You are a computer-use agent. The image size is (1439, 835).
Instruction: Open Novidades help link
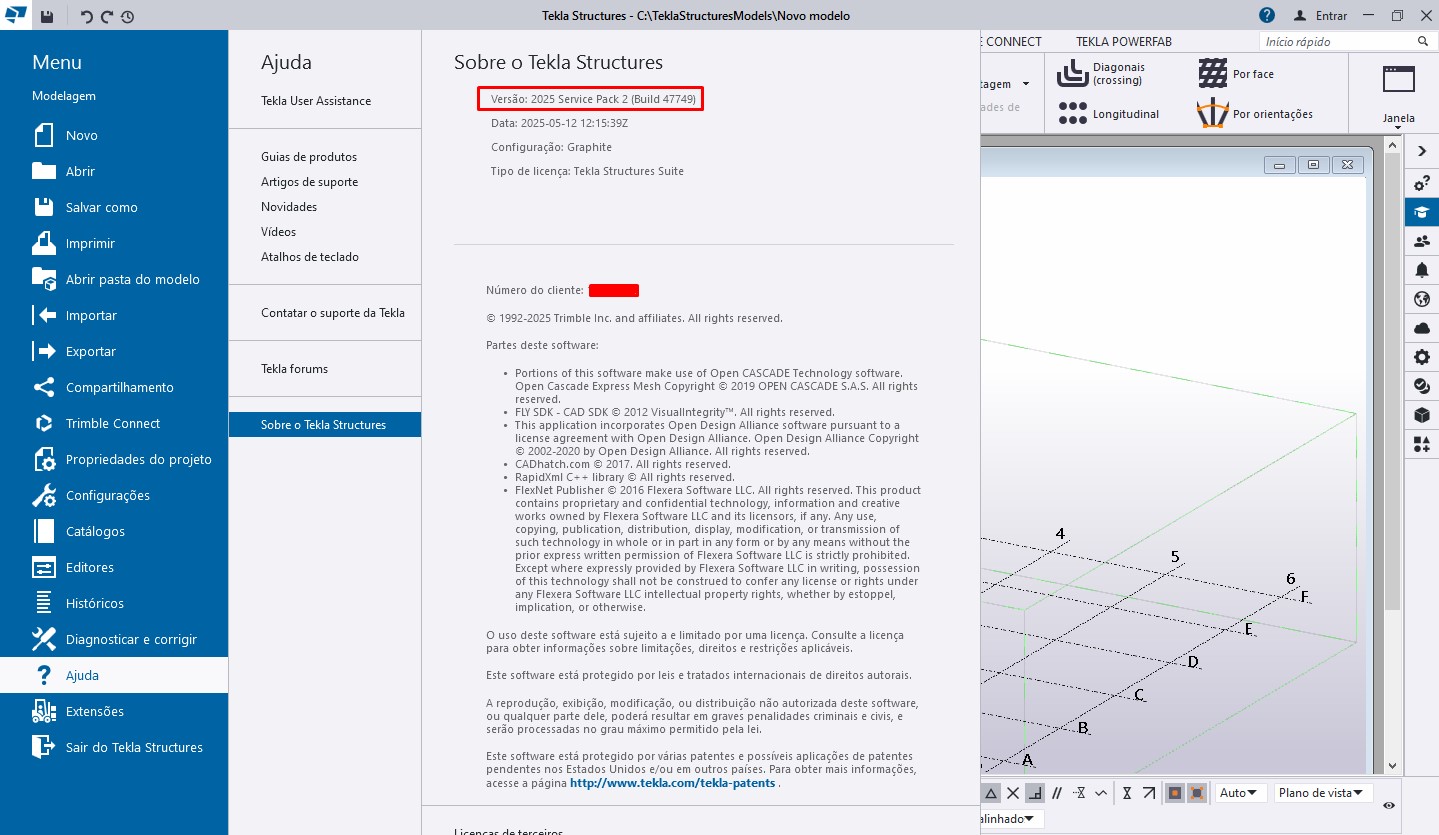[289, 207]
